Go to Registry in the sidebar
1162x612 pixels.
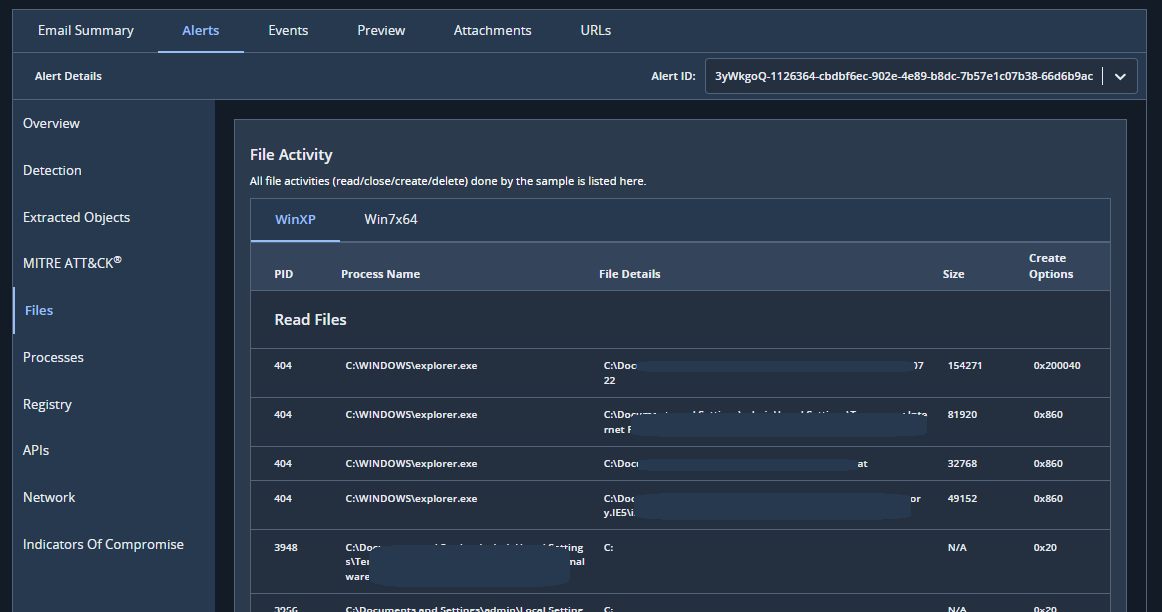click(47, 405)
